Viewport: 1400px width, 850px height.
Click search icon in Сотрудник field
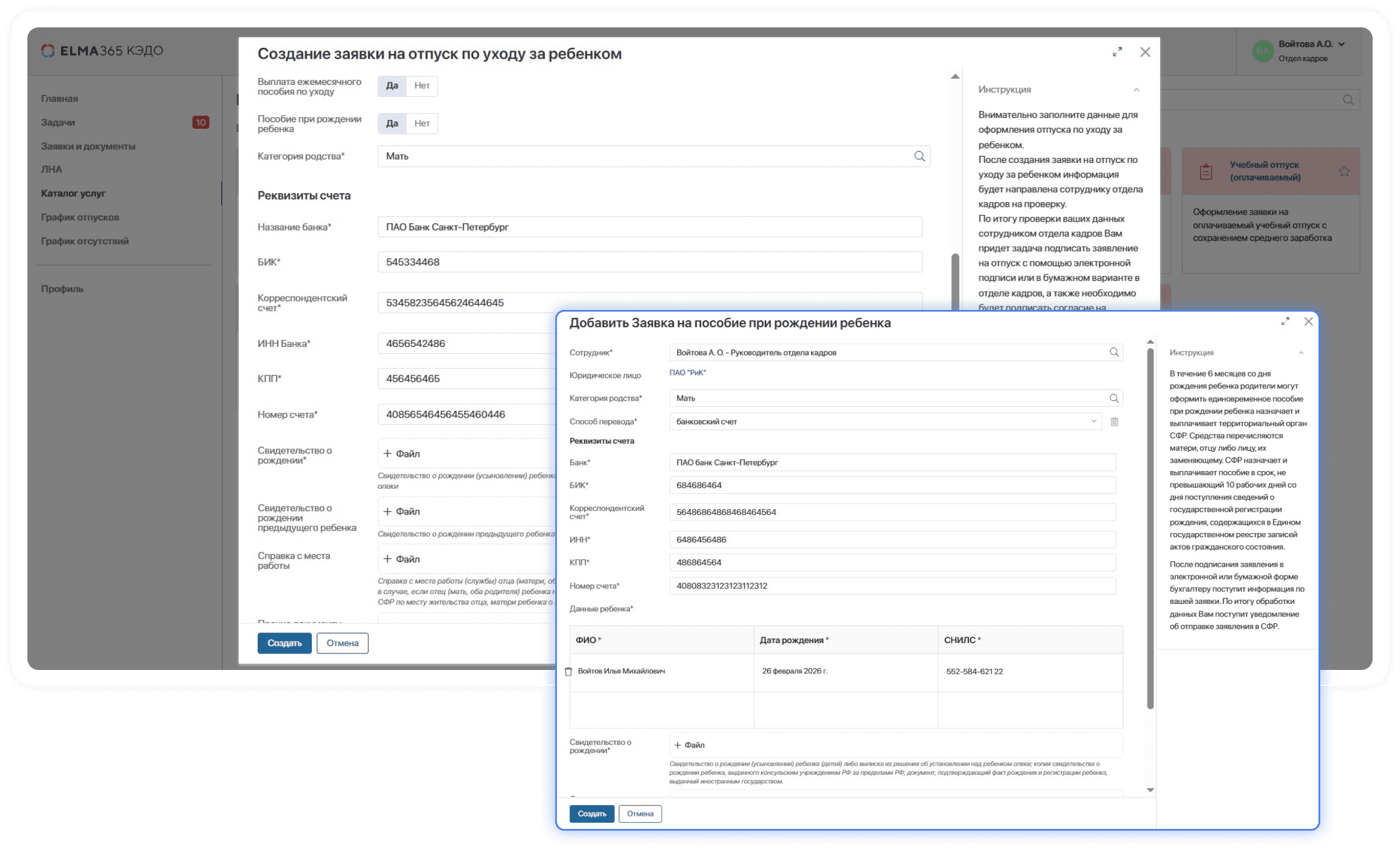(1114, 352)
